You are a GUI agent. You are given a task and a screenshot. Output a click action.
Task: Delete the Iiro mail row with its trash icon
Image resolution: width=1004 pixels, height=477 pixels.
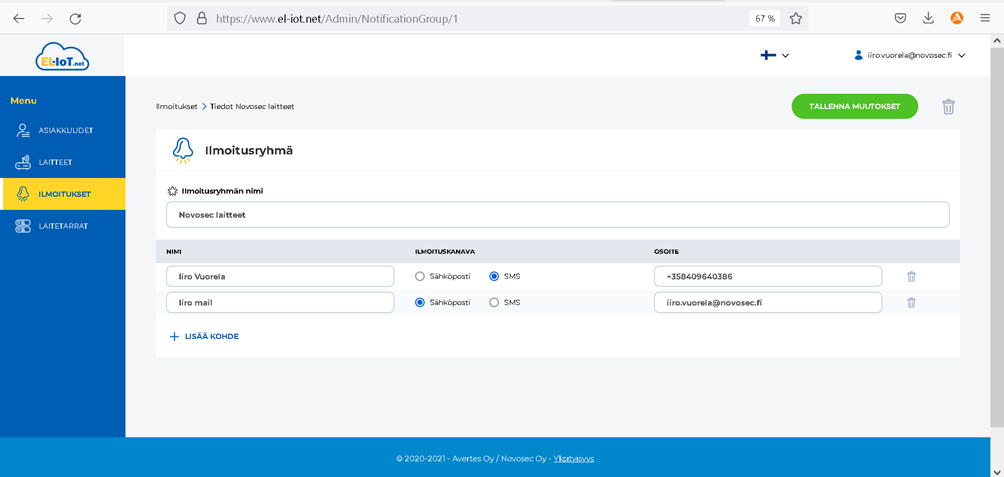point(911,303)
